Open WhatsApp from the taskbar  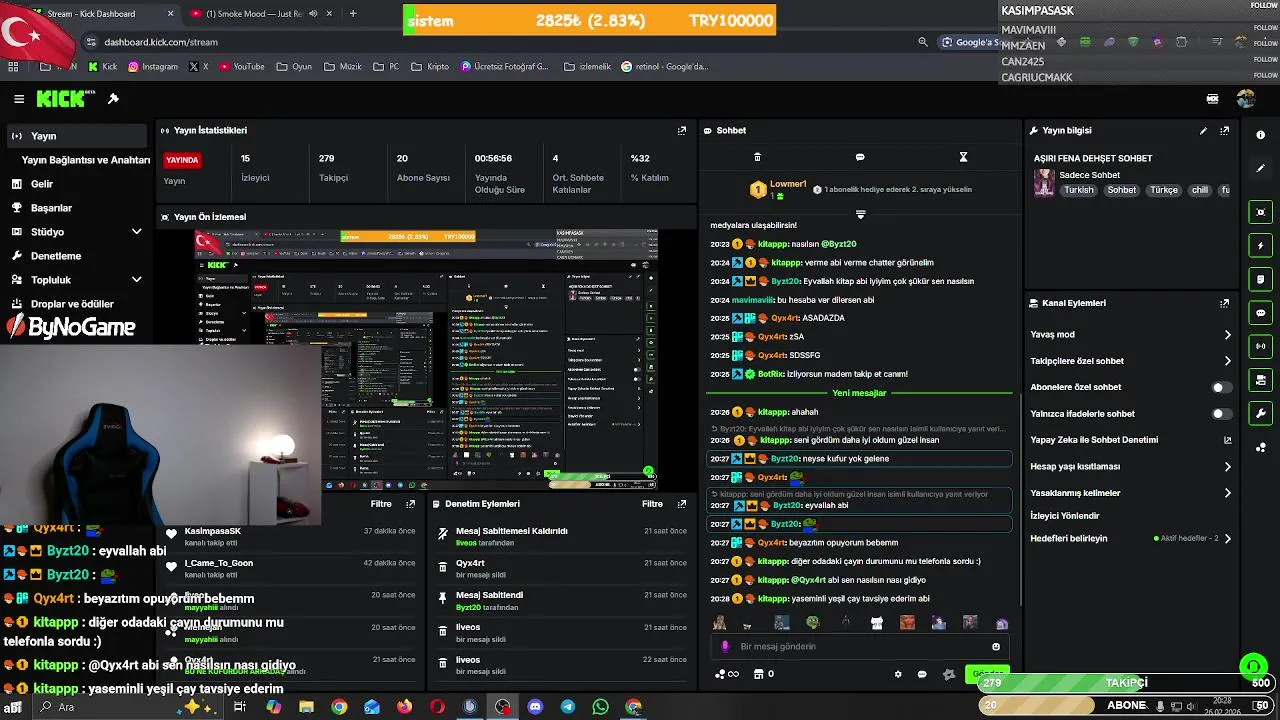coord(600,707)
